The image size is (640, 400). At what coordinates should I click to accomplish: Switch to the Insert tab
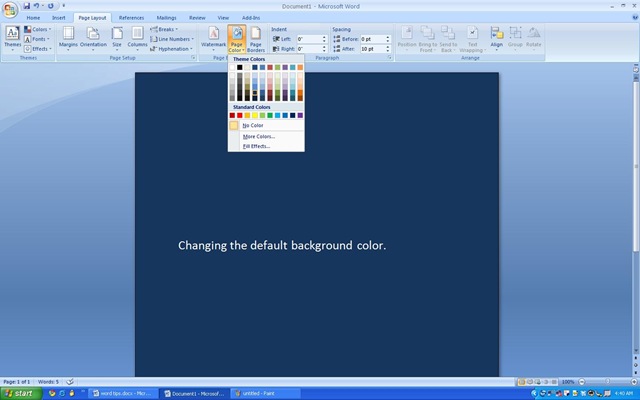pyautogui.click(x=58, y=18)
